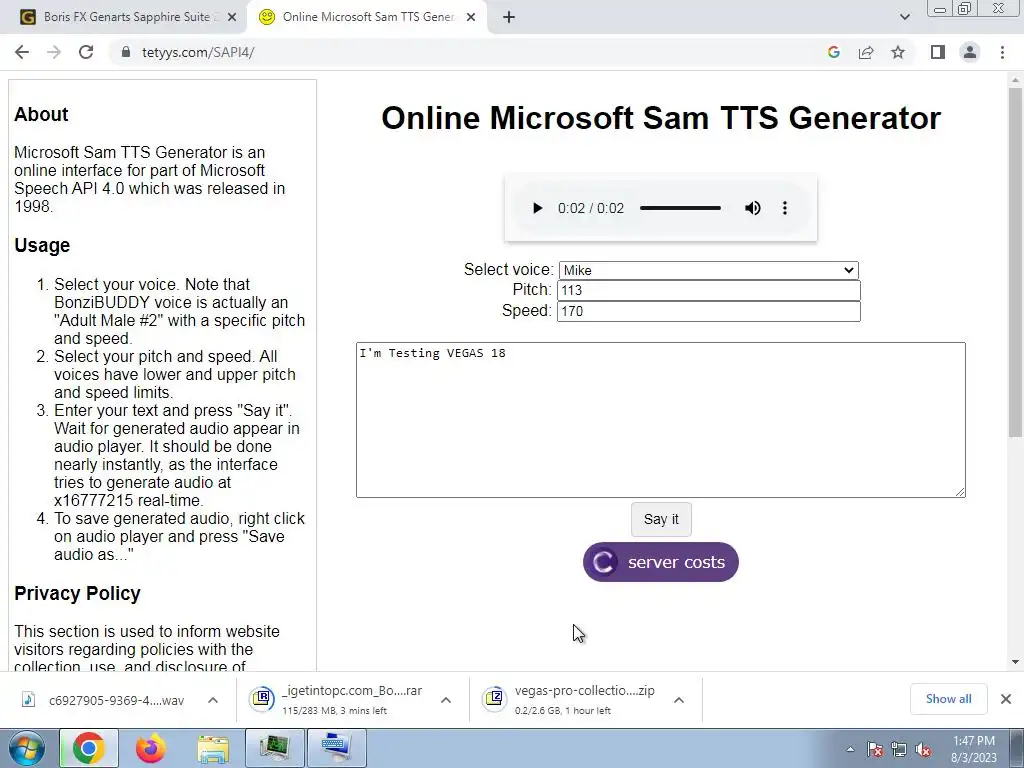Click the Pitch input field
Image resolution: width=1024 pixels, height=768 pixels.
709,291
